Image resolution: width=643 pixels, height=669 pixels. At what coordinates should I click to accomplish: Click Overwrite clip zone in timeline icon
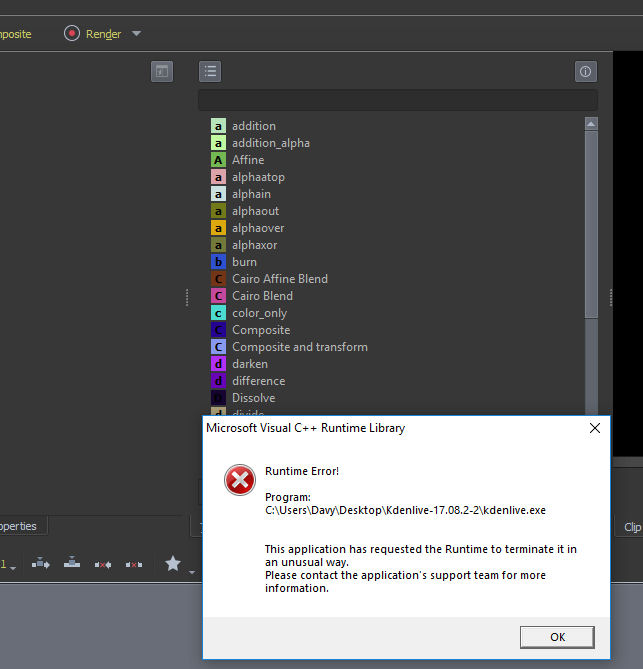pyautogui.click(x=72, y=563)
